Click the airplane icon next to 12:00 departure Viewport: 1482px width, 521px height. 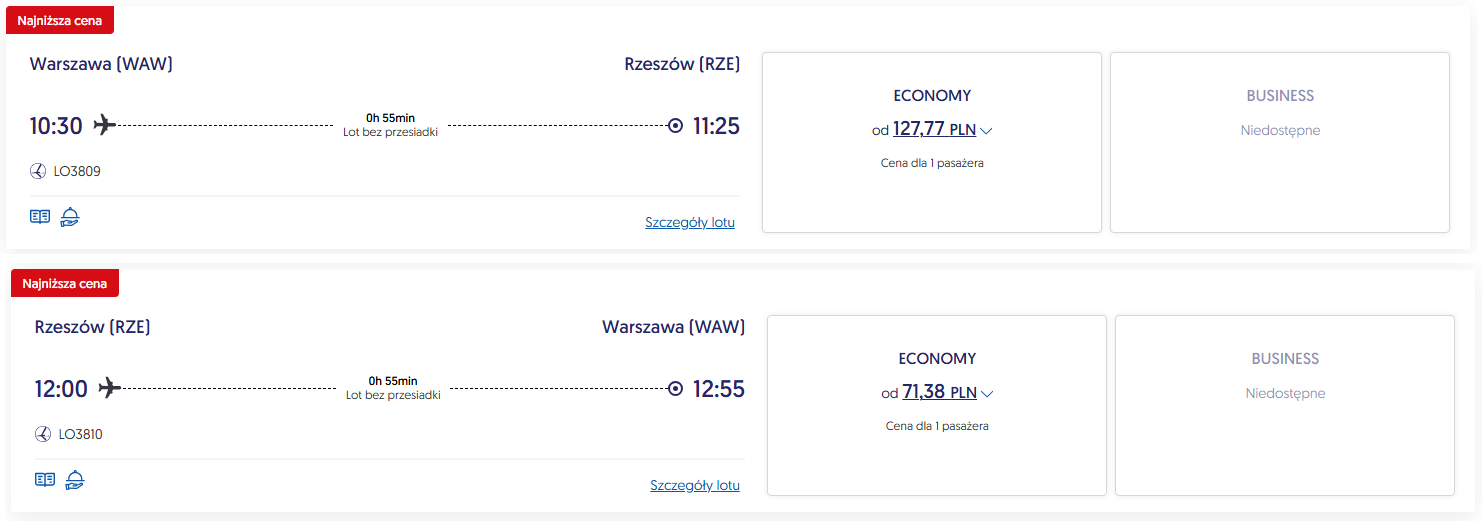pos(109,388)
